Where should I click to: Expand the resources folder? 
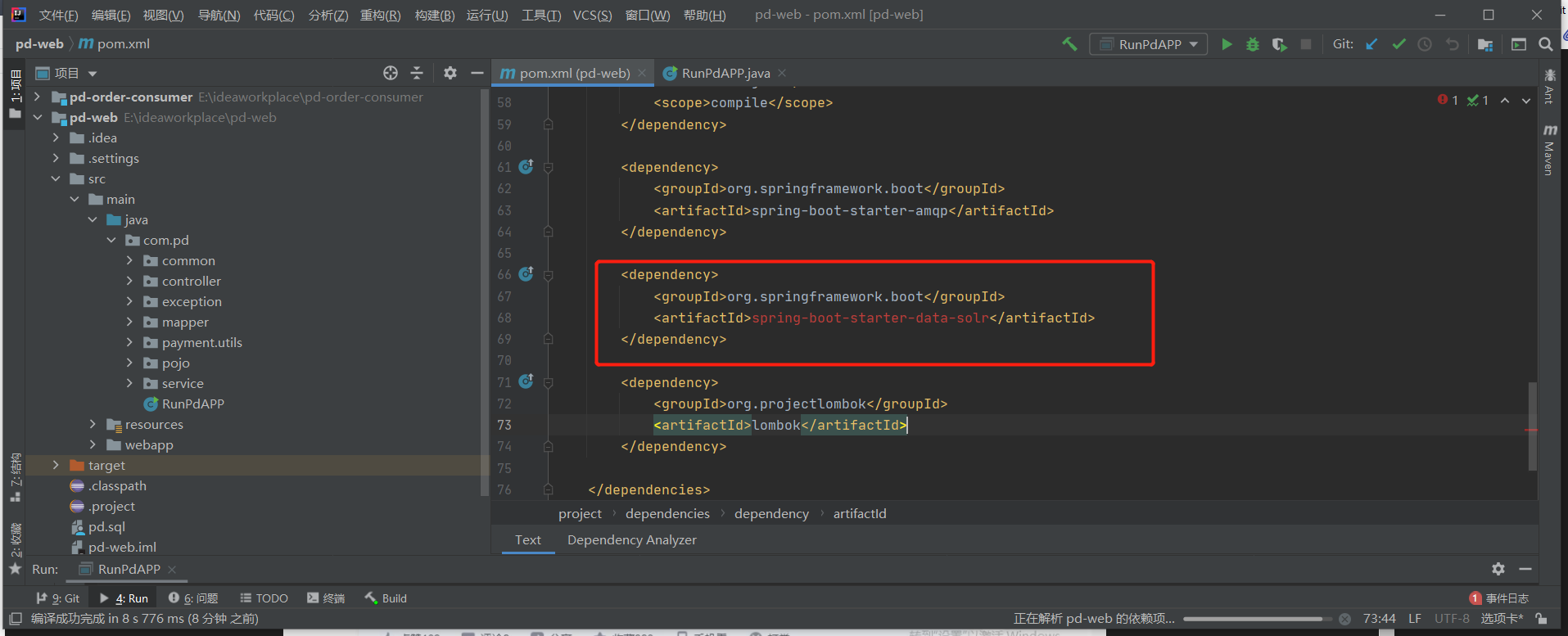pyautogui.click(x=93, y=424)
